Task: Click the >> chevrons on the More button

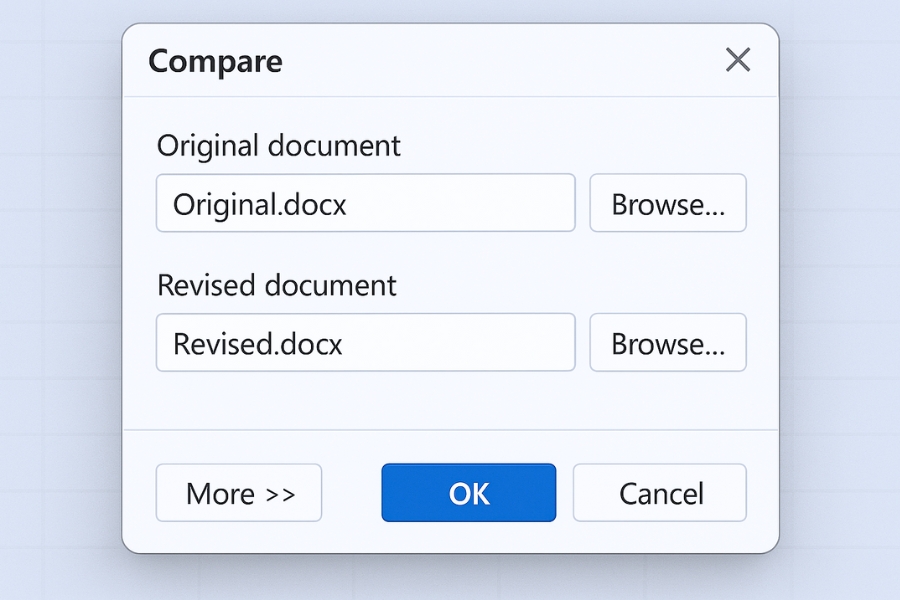Action: tap(280, 494)
